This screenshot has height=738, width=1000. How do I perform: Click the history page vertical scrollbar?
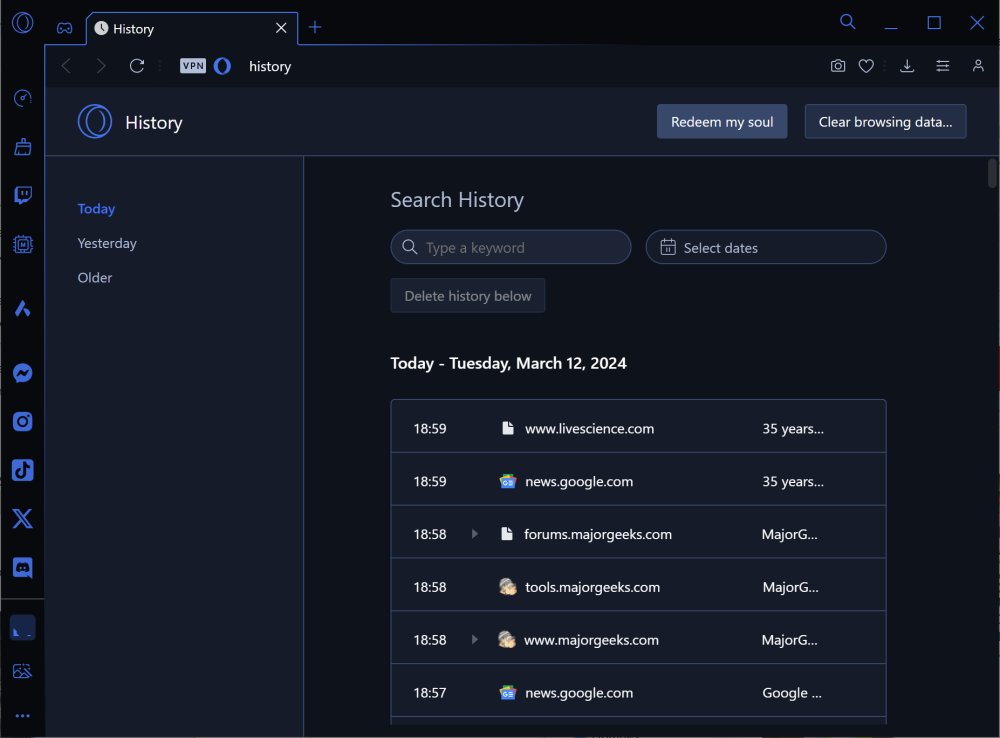pos(992,173)
